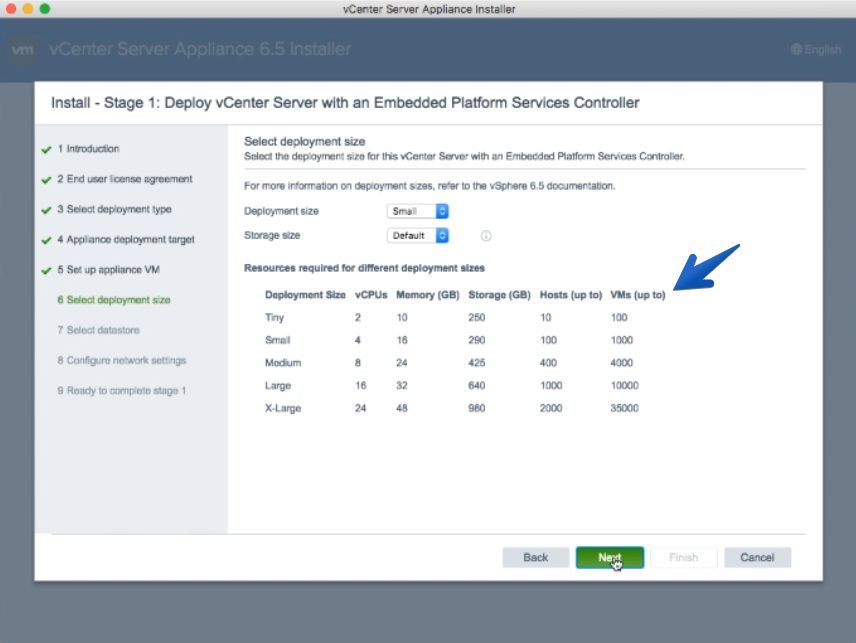Click the vCenter Server Appliance 6.5 Installer title

coord(200,49)
